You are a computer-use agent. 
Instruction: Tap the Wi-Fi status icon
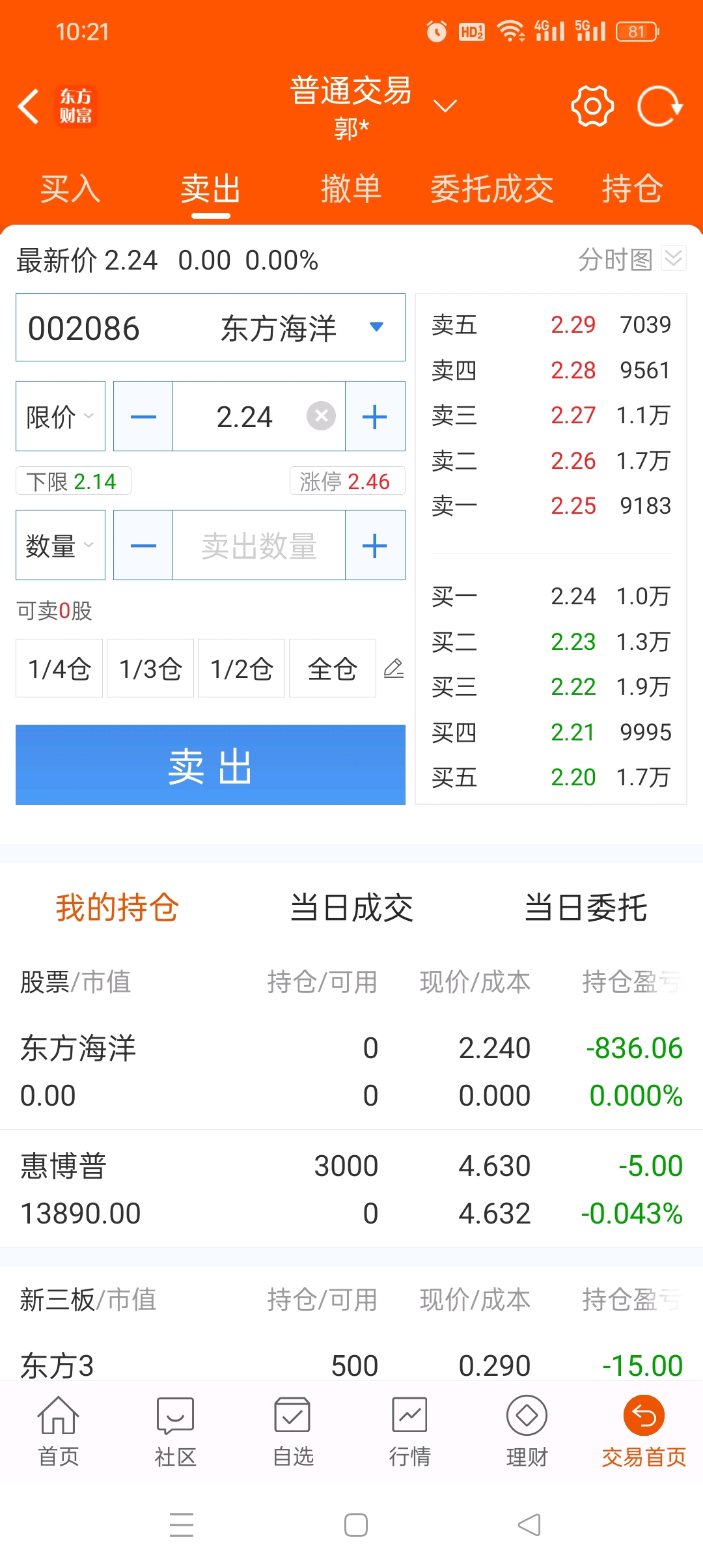pyautogui.click(x=511, y=31)
